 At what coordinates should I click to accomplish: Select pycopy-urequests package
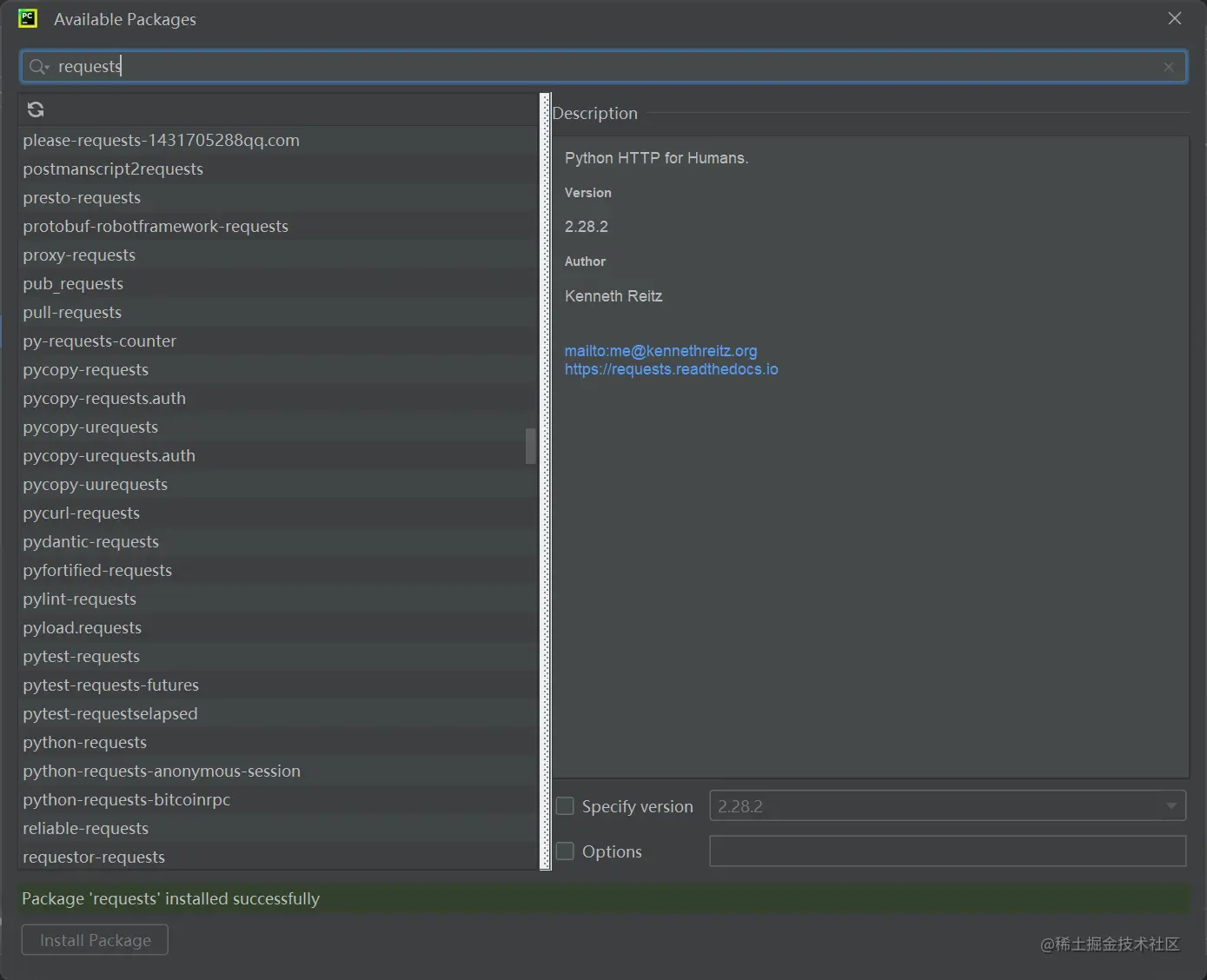[x=272, y=427]
